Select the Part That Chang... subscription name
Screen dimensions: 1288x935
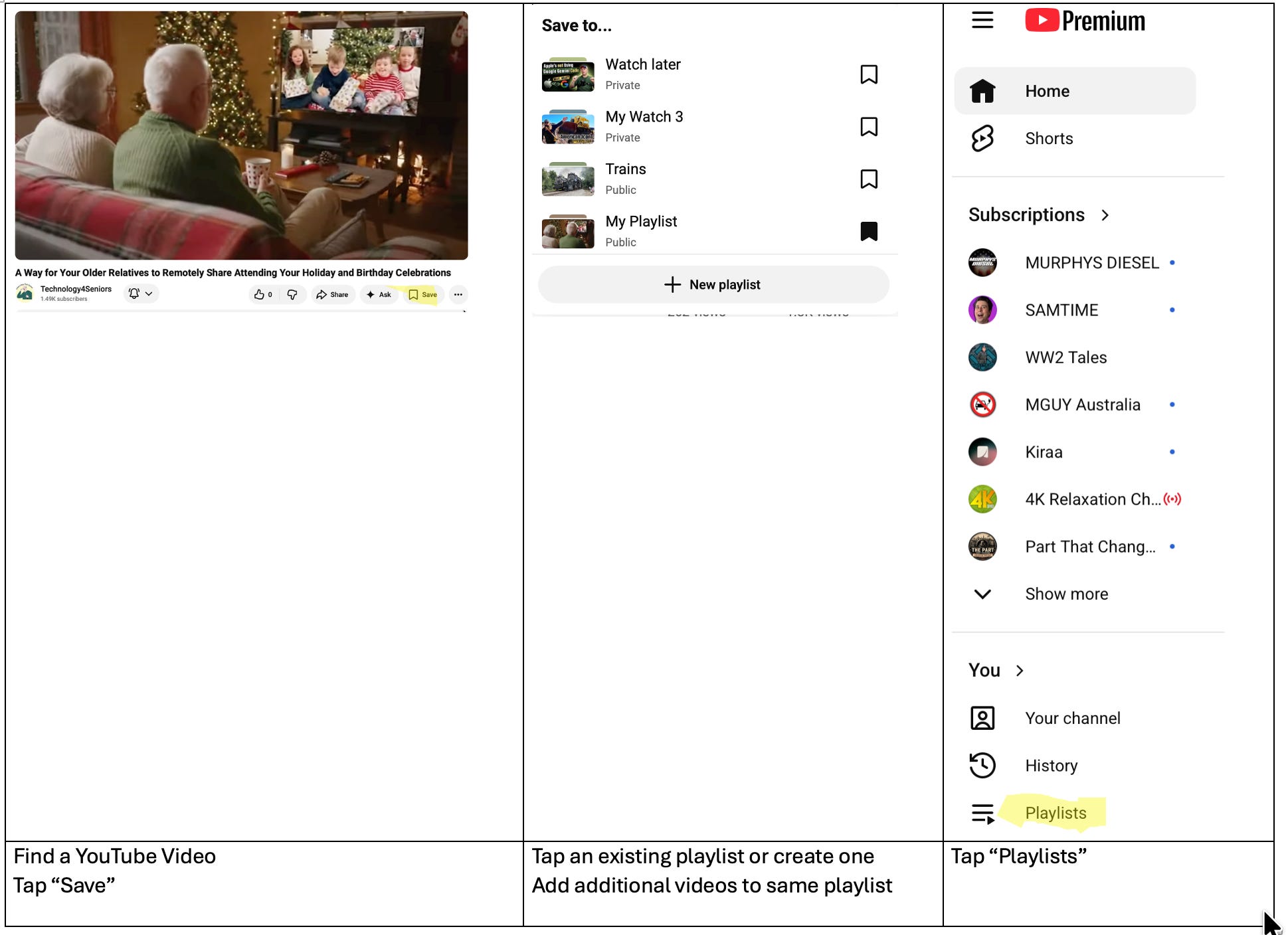tap(1090, 547)
